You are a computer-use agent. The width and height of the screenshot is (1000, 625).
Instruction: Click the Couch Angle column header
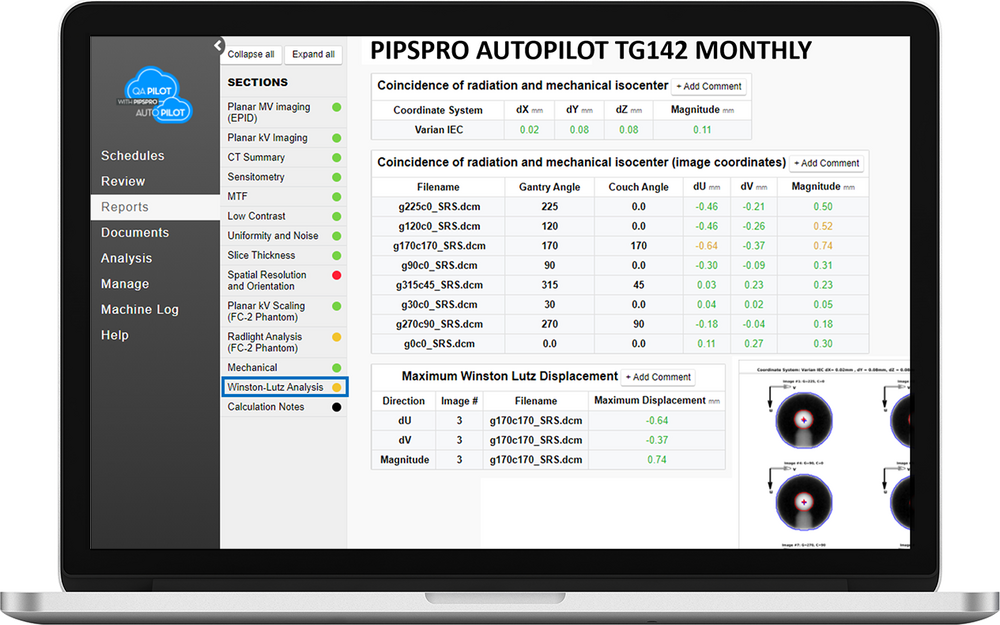638,188
